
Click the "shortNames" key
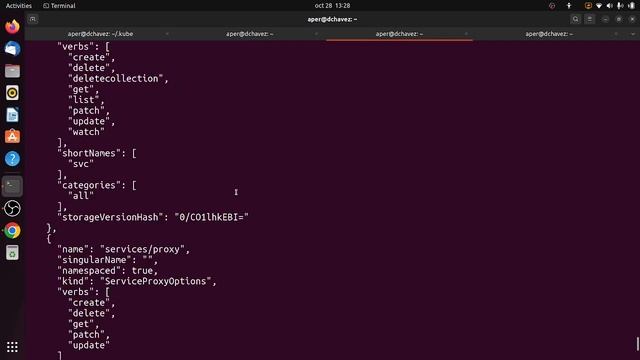point(89,153)
